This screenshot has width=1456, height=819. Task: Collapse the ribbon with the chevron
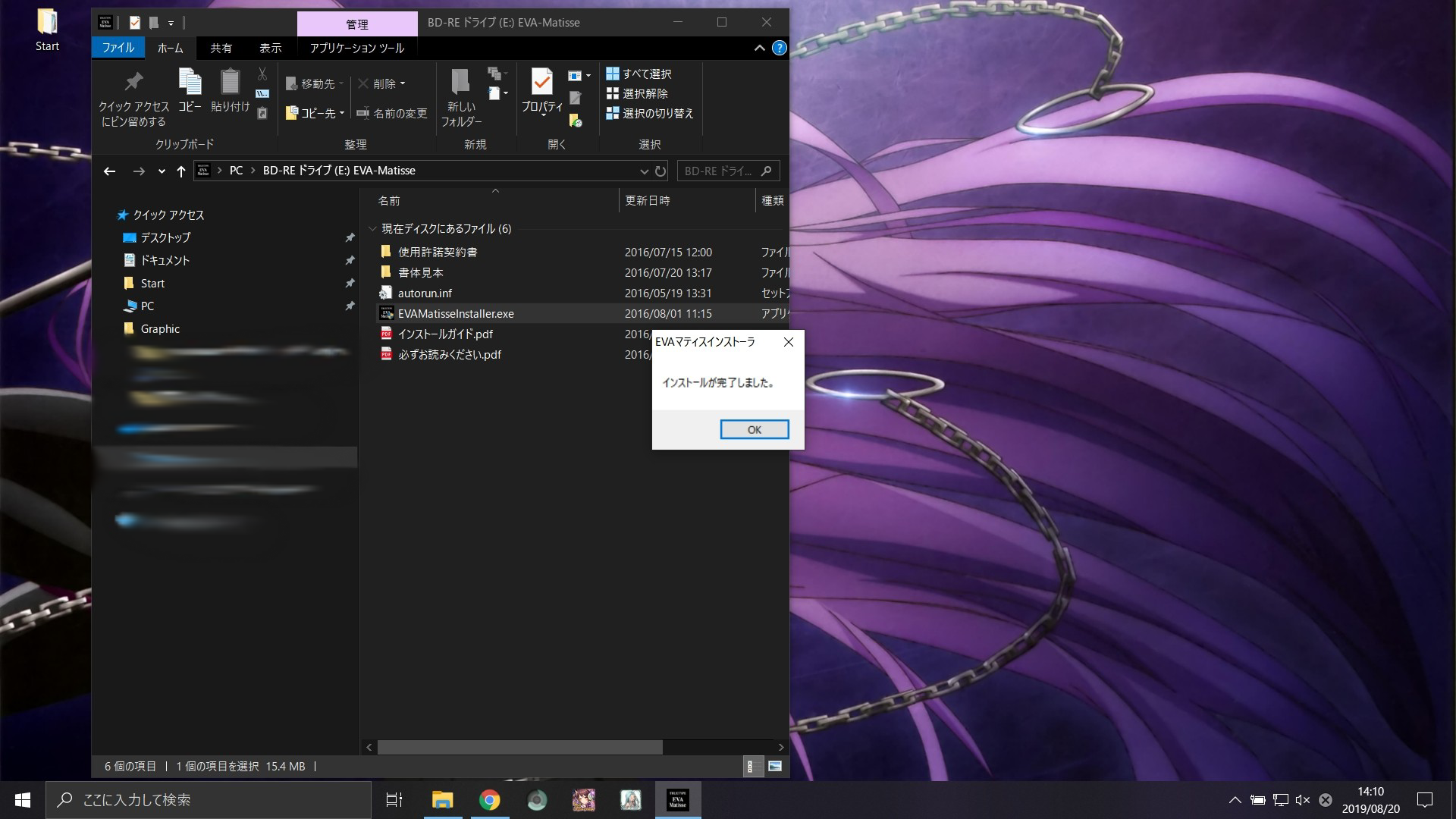point(759,48)
